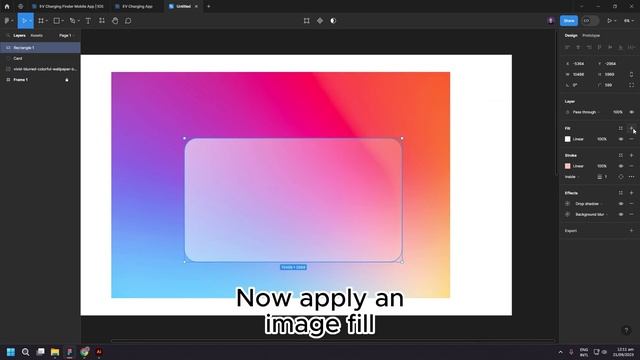Click the globe community icon

click(x=20, y=7)
